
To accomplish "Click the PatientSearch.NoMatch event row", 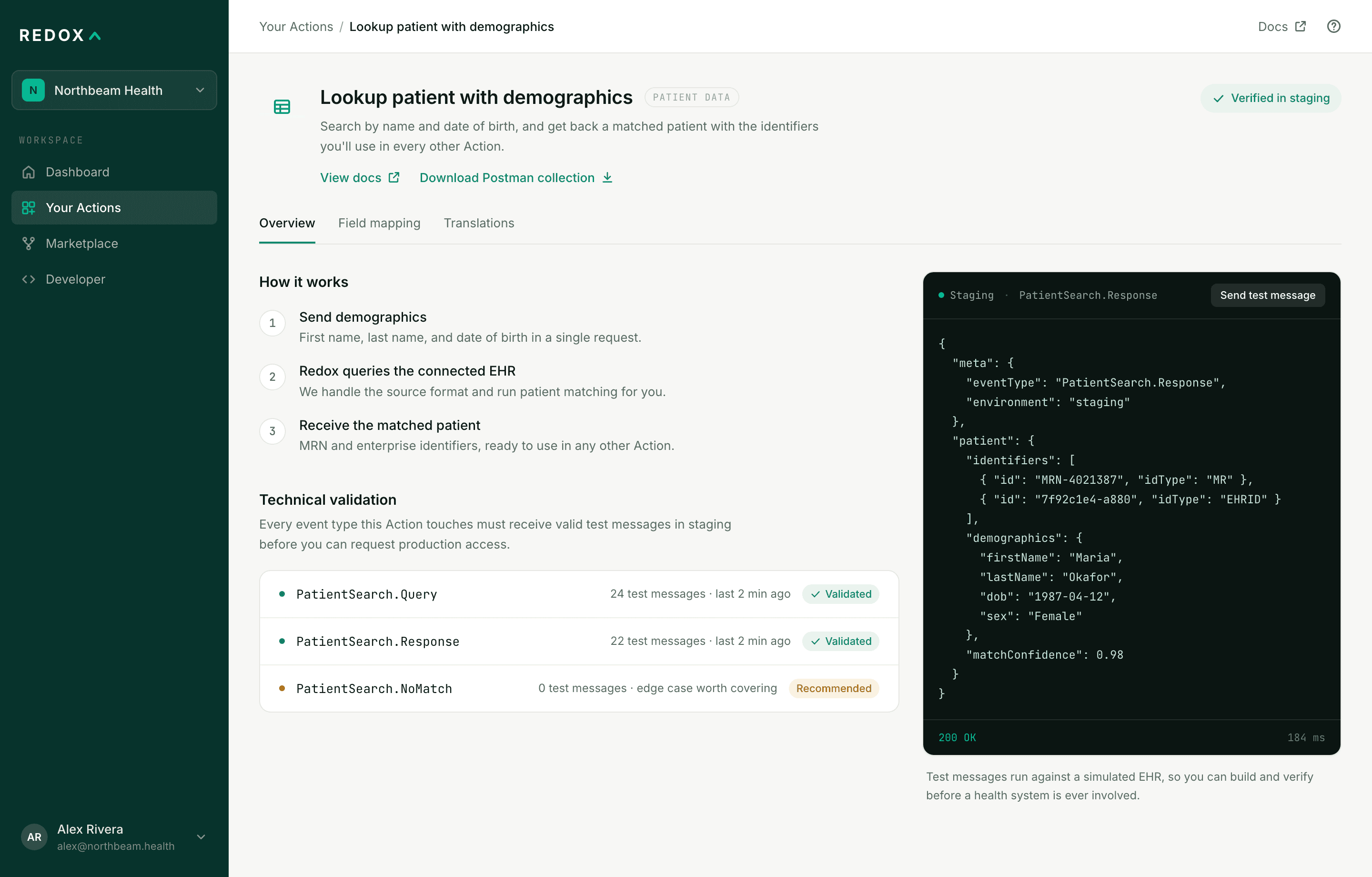I will coord(579,688).
